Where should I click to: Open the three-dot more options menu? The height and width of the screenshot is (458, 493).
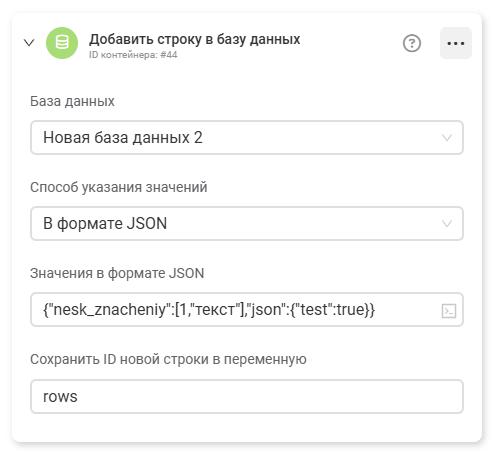tap(456, 43)
